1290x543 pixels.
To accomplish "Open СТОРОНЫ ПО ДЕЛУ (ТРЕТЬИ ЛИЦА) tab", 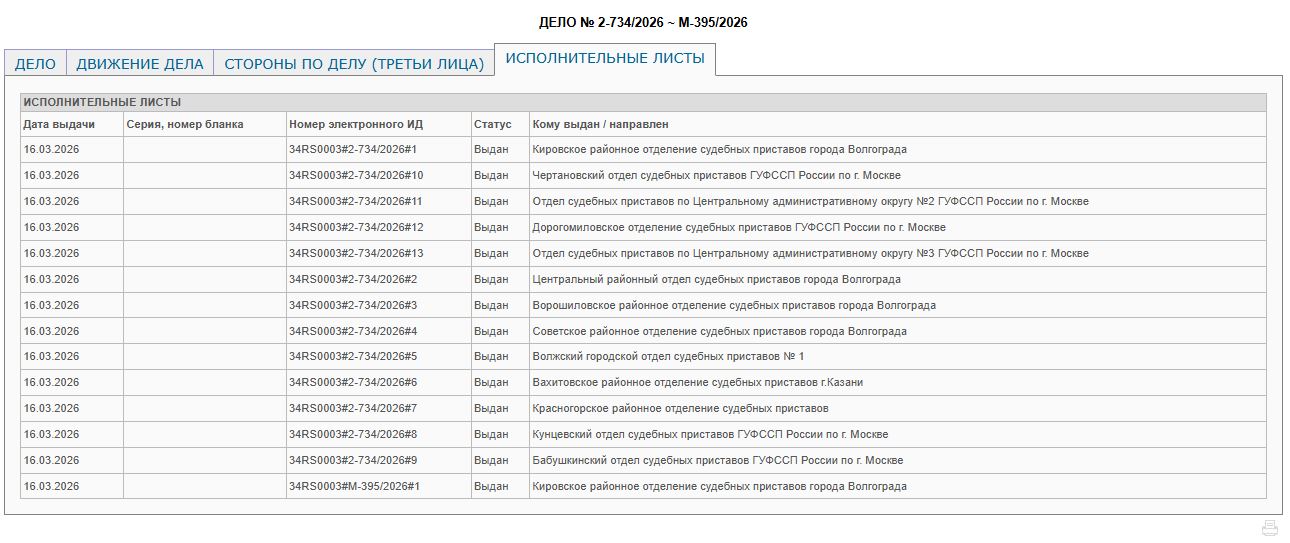I will pos(354,63).
